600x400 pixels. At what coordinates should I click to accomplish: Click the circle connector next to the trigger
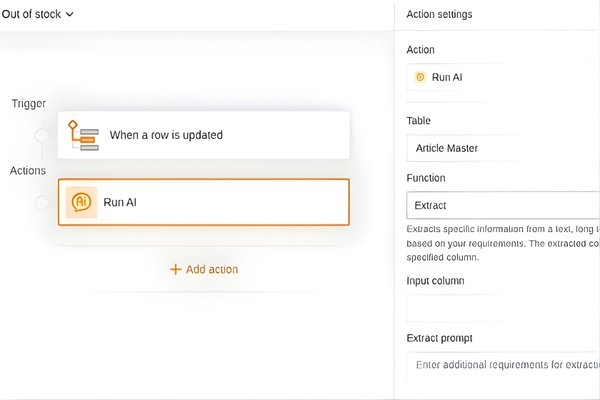pos(42,135)
